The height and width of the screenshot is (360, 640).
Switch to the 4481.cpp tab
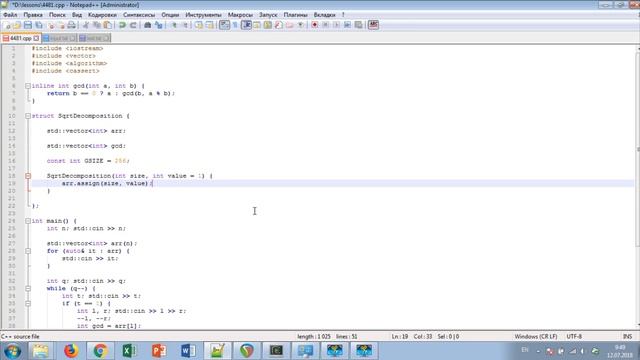pyautogui.click(x=20, y=38)
